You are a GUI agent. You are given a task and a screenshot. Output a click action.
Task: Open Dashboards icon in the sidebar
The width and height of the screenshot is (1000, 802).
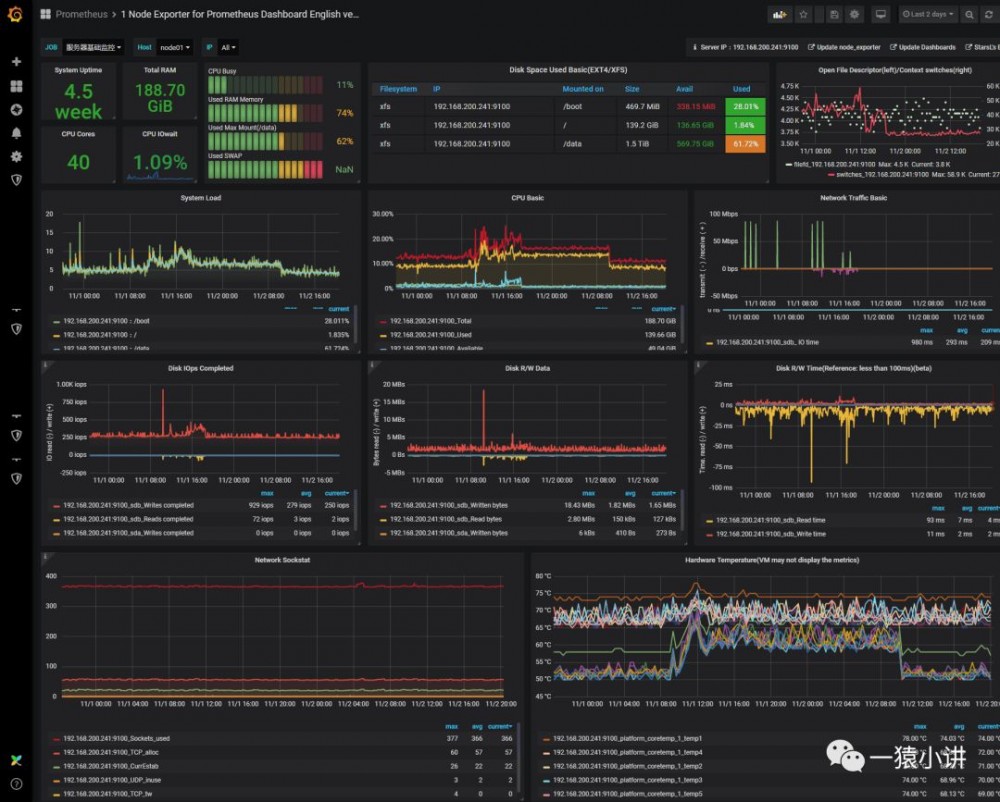[17, 86]
